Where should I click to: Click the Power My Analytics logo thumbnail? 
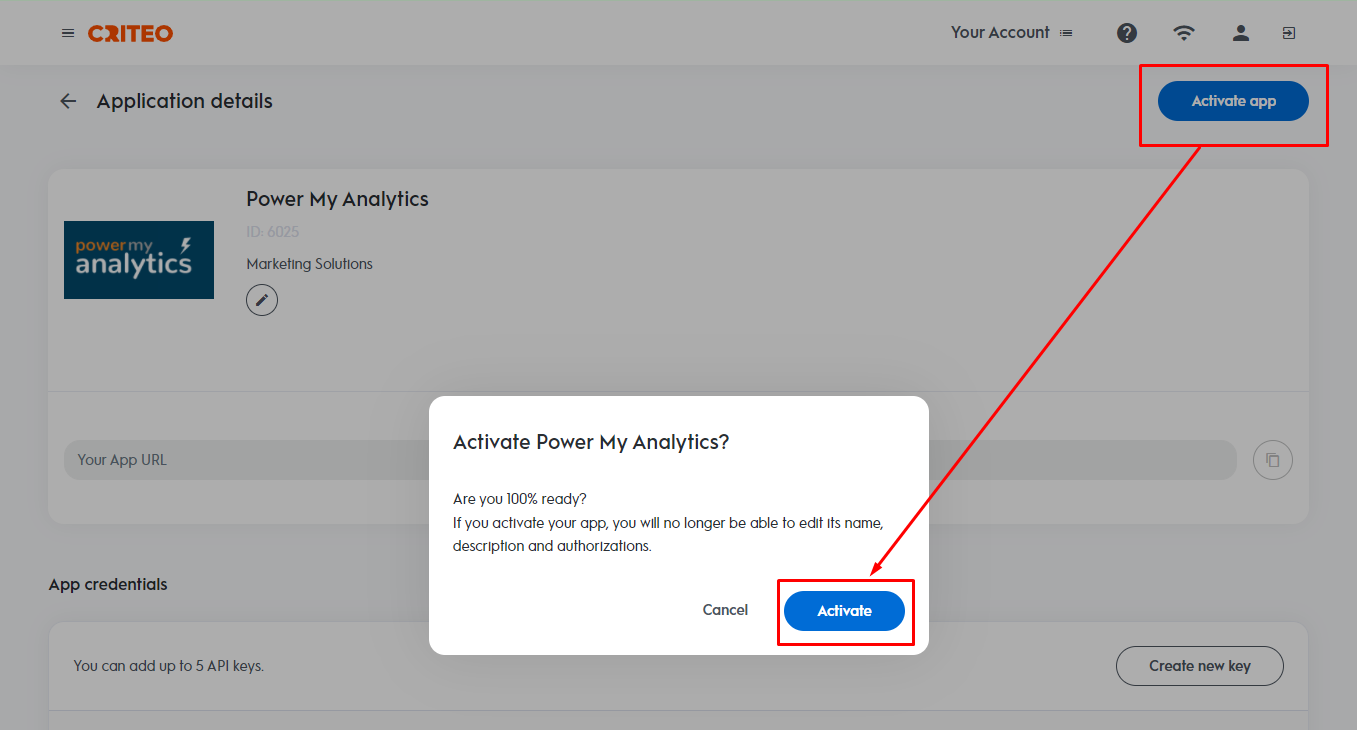[139, 260]
